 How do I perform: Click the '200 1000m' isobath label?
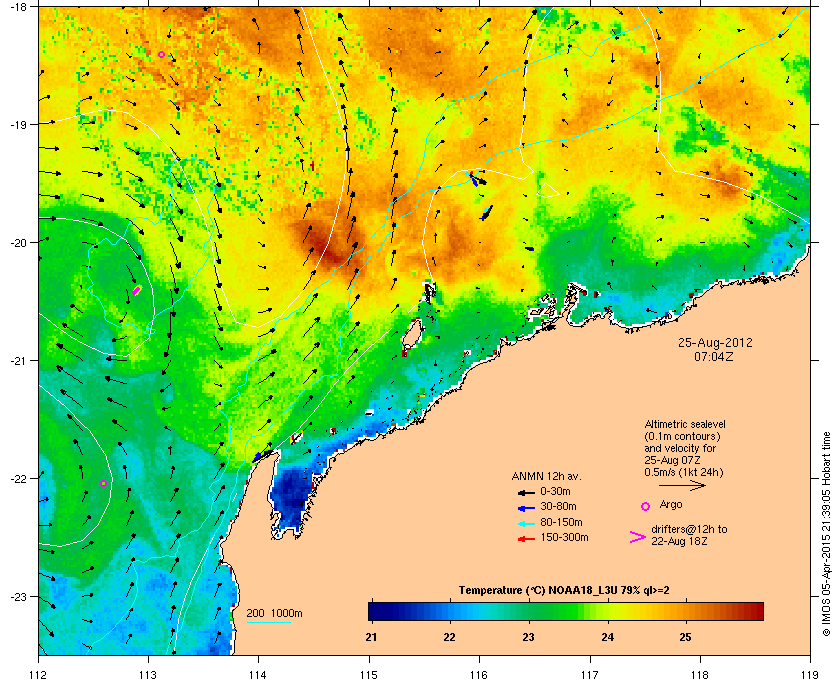[x=274, y=613]
